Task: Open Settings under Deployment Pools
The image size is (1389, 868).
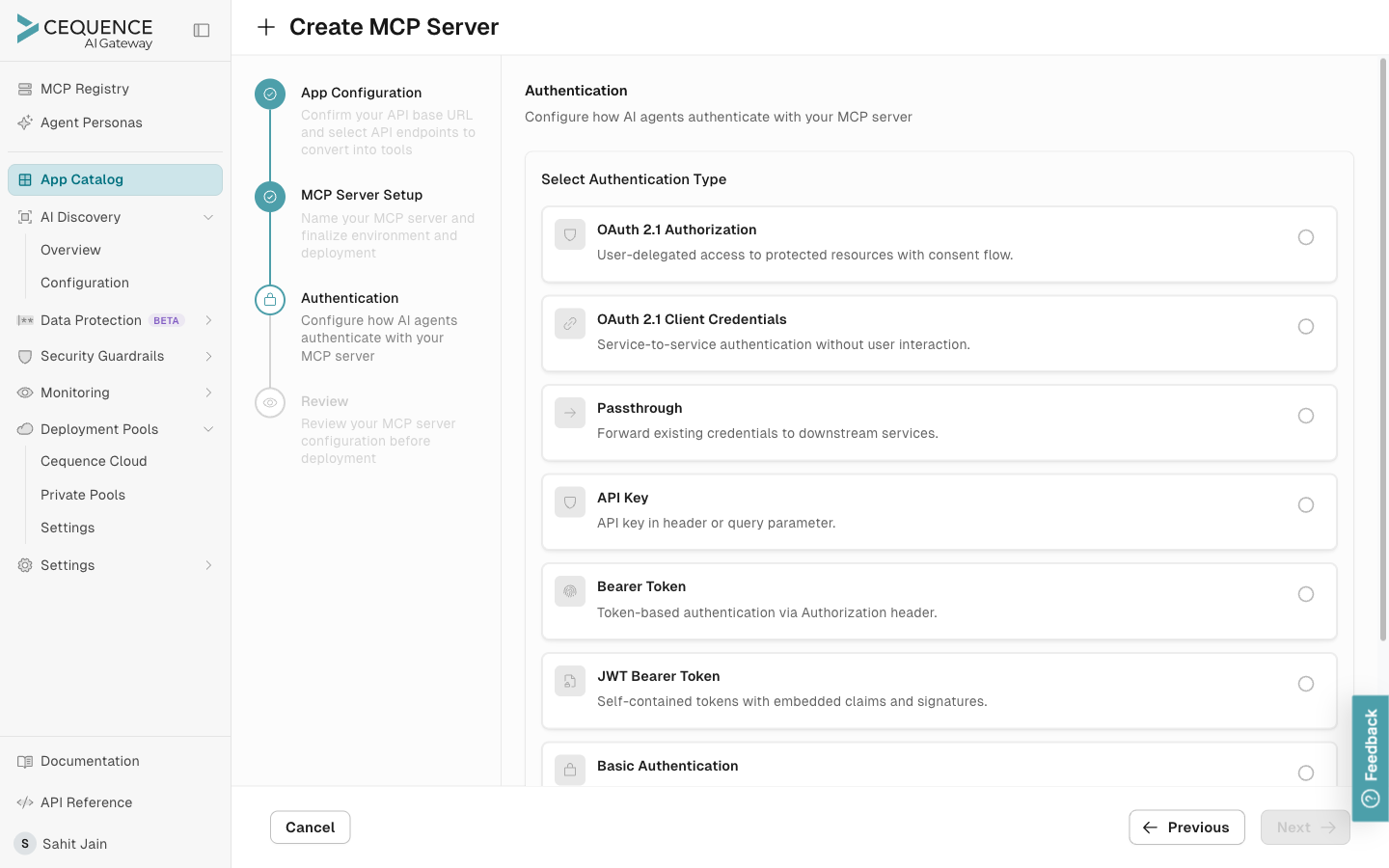Action: (x=68, y=528)
